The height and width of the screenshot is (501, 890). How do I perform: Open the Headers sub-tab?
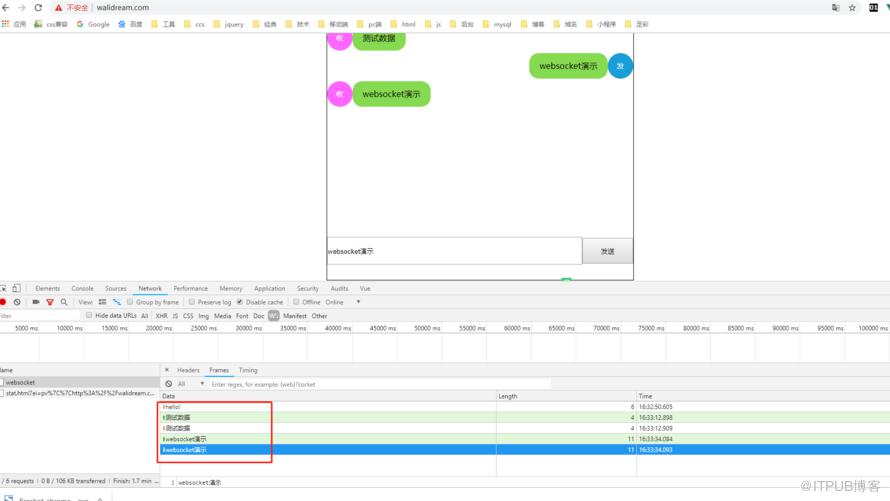(188, 370)
